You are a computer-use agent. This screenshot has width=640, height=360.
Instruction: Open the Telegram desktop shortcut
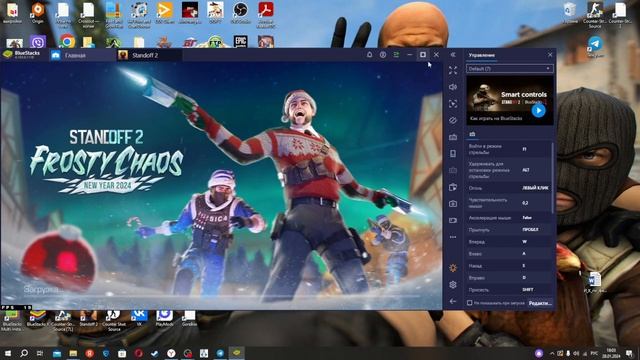(595, 46)
